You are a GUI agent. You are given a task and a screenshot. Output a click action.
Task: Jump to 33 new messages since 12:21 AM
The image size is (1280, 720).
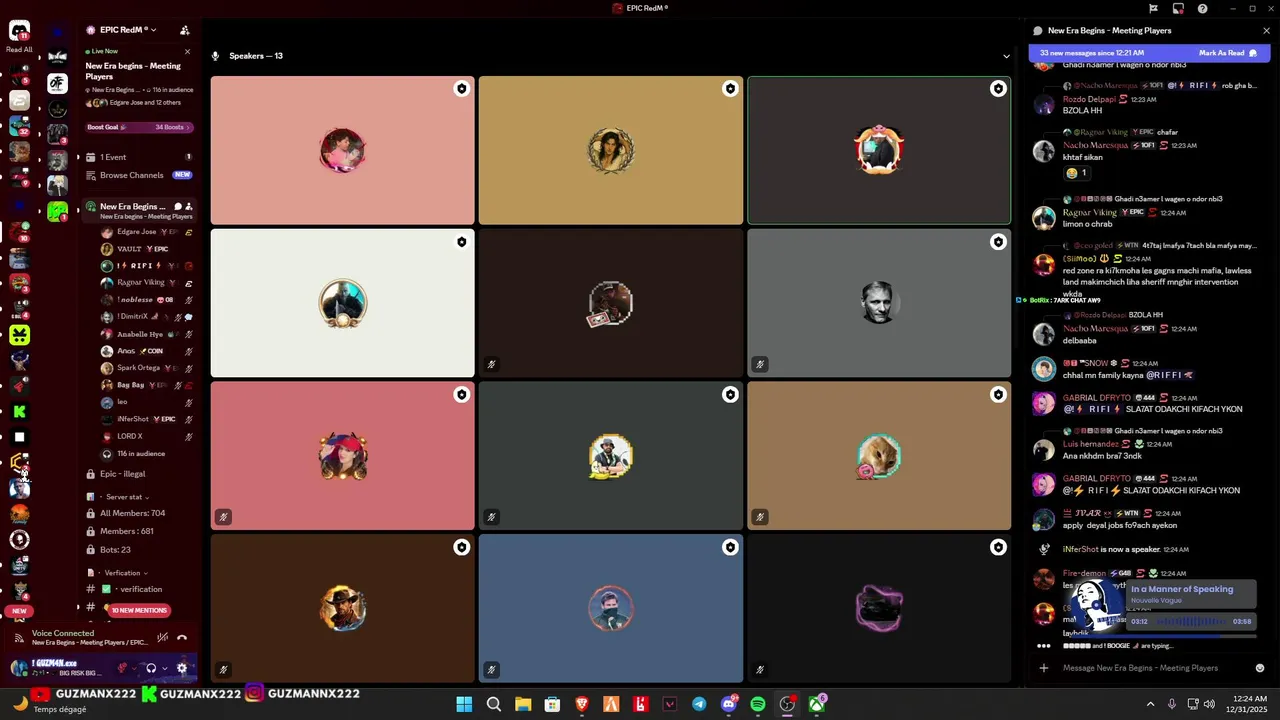point(1092,53)
